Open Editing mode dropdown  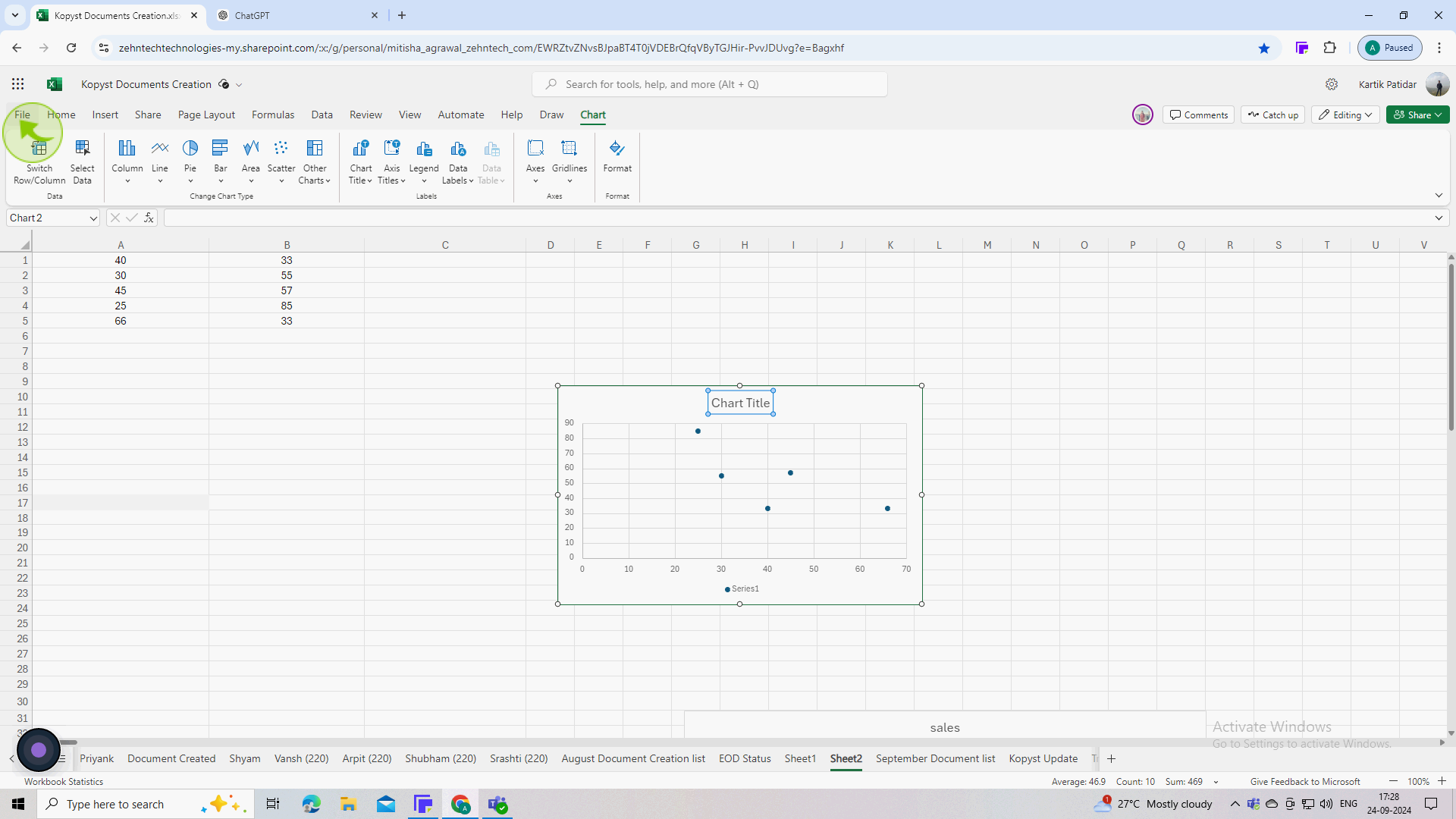click(1345, 115)
